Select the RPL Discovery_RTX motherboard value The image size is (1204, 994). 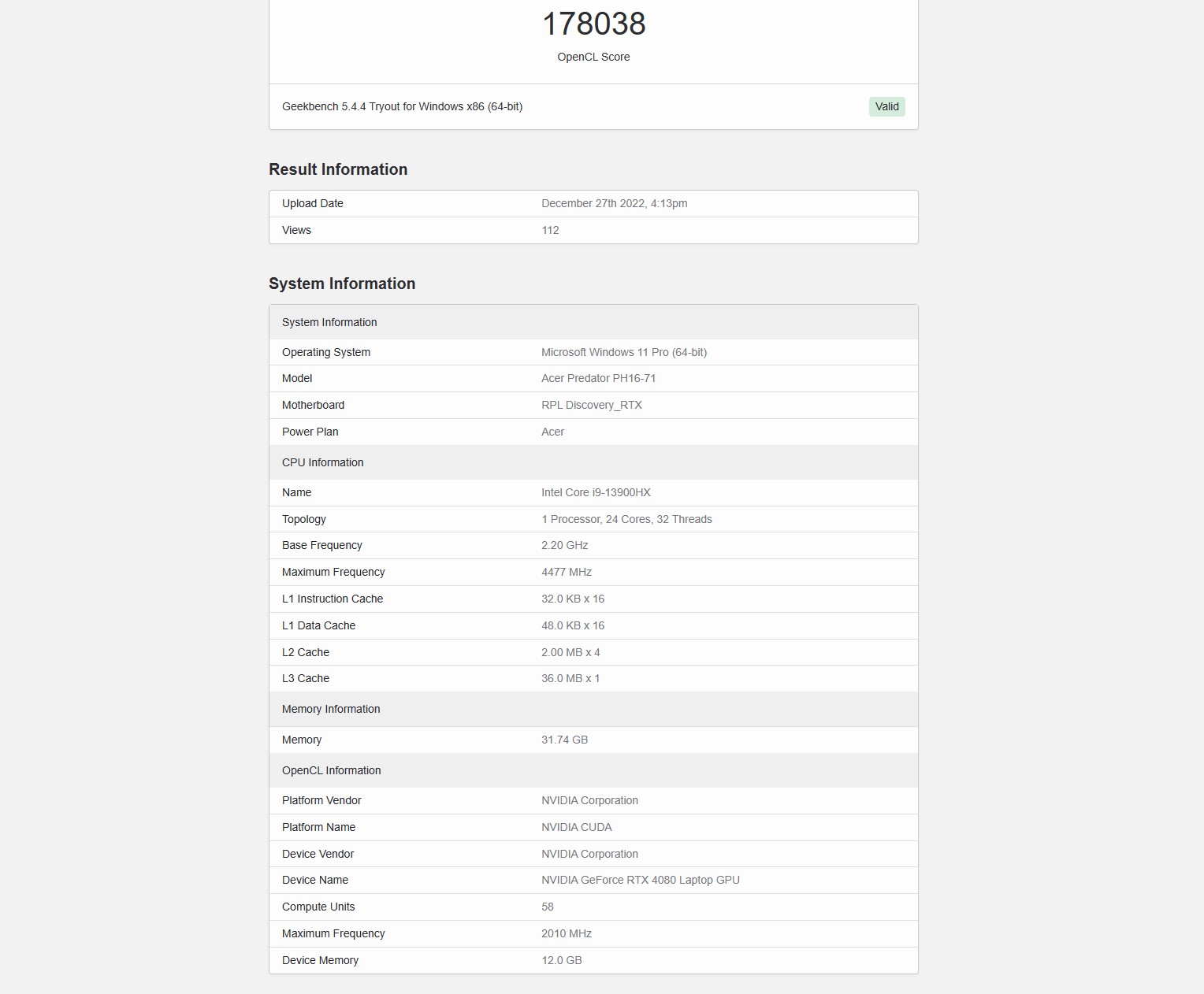[592, 405]
